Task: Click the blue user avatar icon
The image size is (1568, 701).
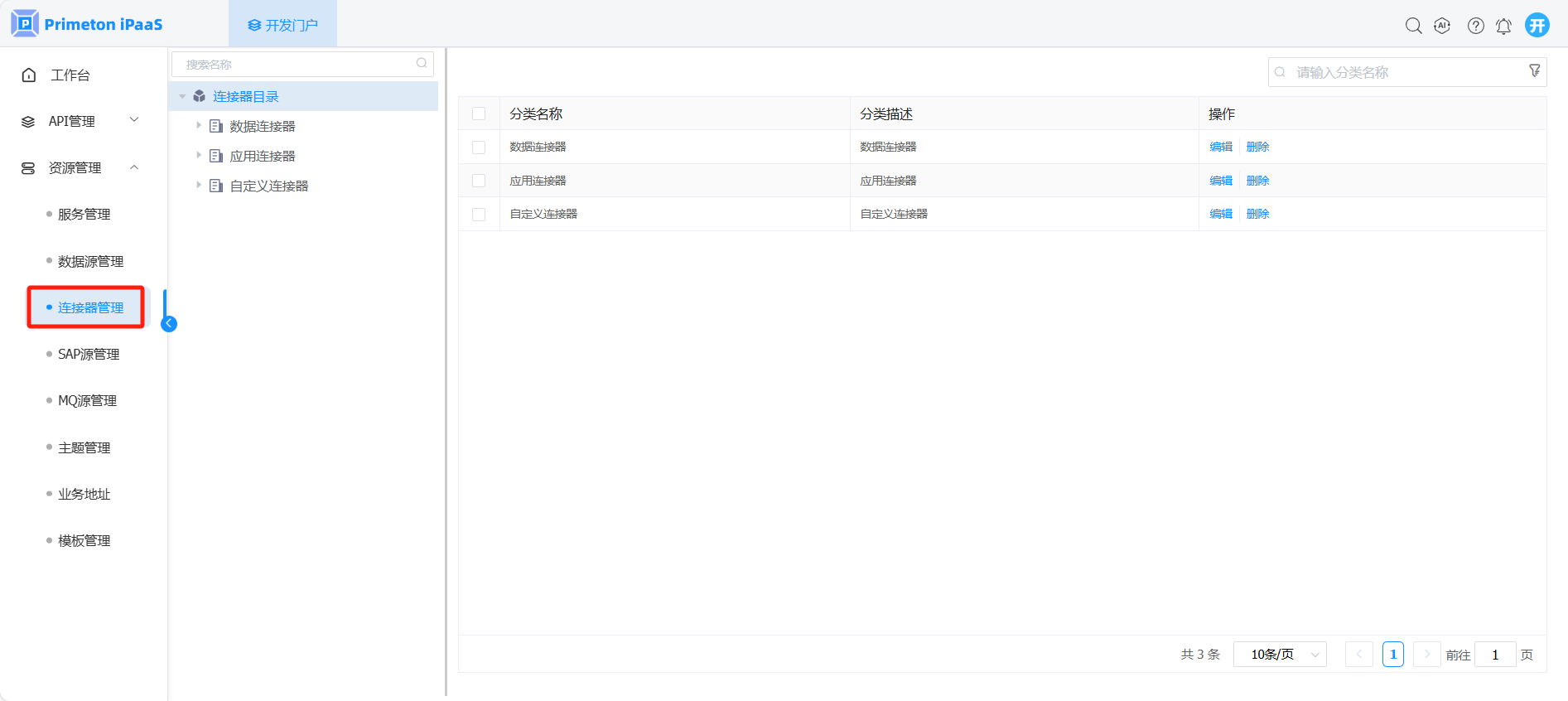Action: click(x=1537, y=25)
